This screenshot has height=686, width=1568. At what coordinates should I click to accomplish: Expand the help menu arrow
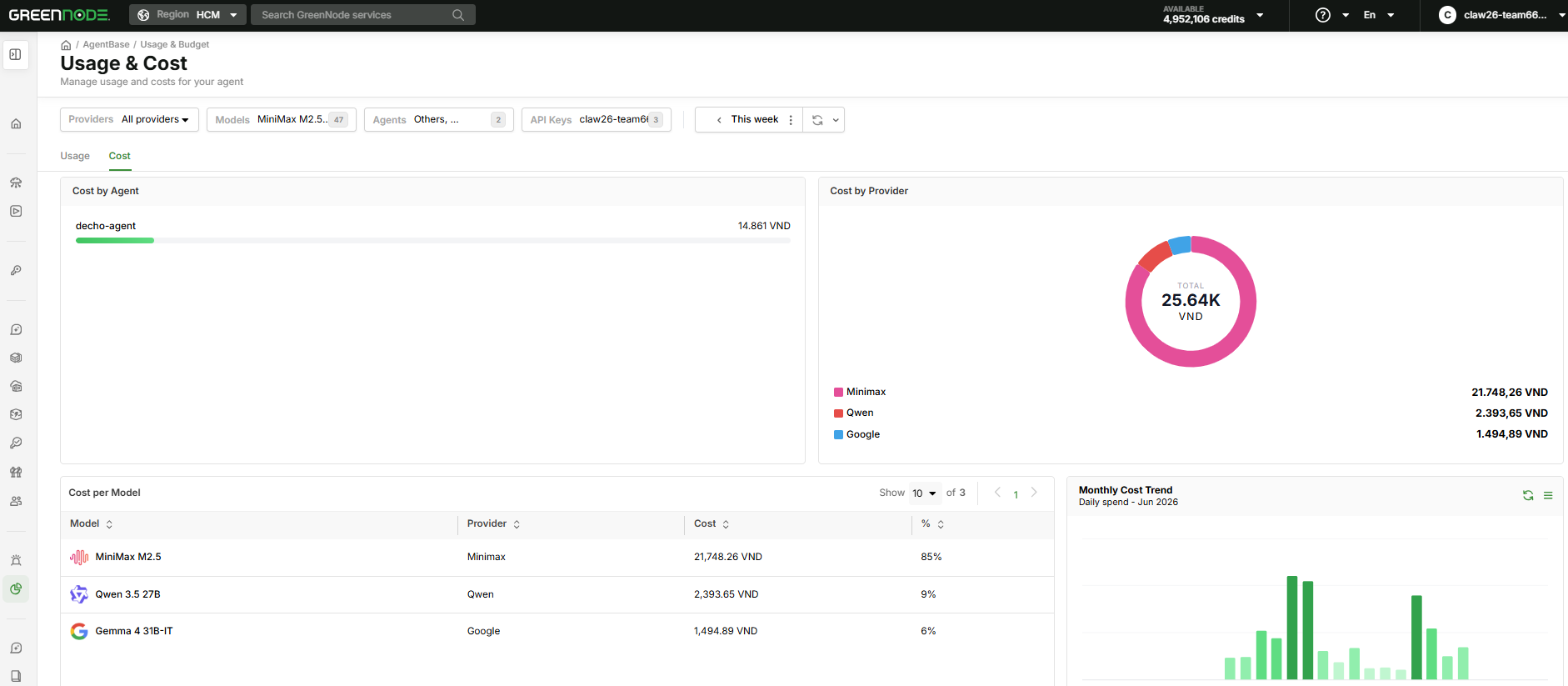click(1346, 15)
